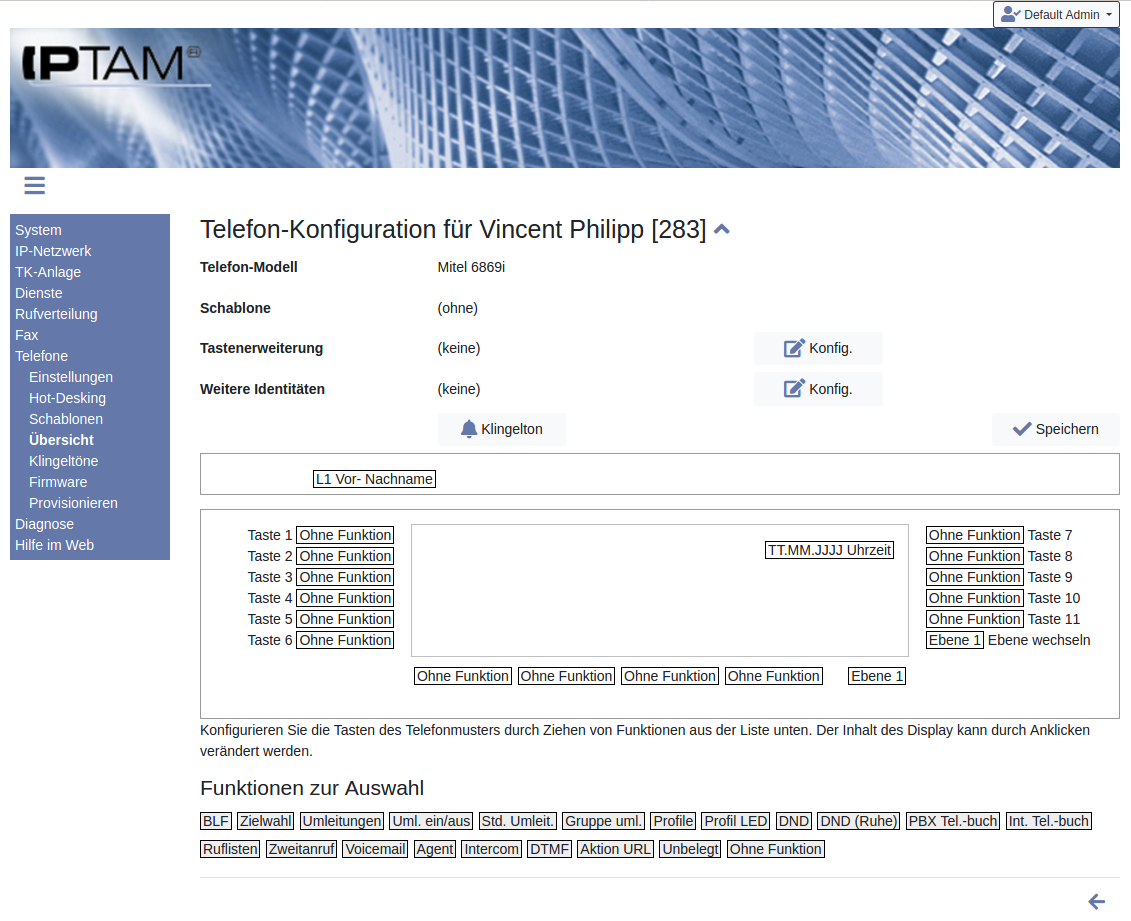The height and width of the screenshot is (921, 1131).
Task: Choose the DND (Ruhe) function
Action: [858, 821]
